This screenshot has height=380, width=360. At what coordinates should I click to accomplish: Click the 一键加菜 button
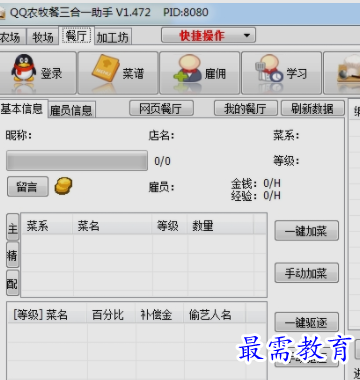(x=306, y=231)
